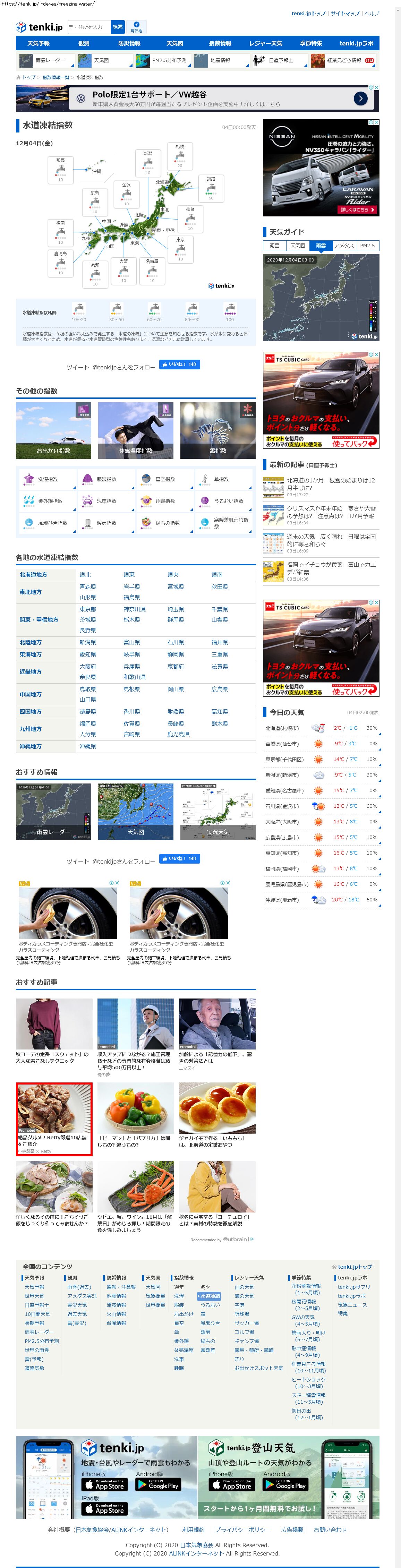
Task: Open the 天気予報 navigation menu
Action: point(39,44)
